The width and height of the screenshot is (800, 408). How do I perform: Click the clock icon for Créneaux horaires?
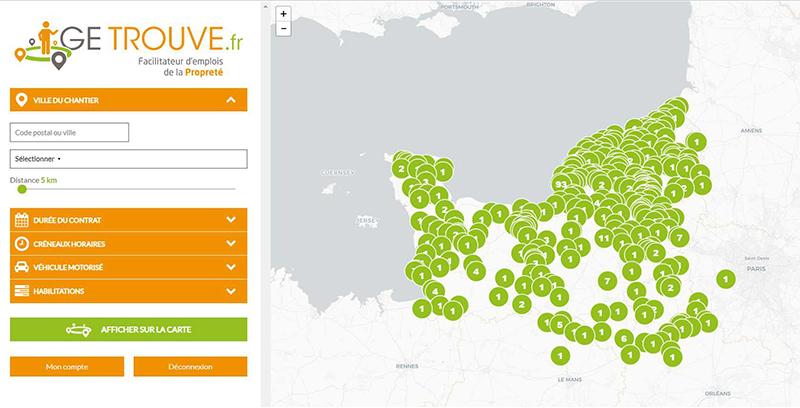(21, 244)
